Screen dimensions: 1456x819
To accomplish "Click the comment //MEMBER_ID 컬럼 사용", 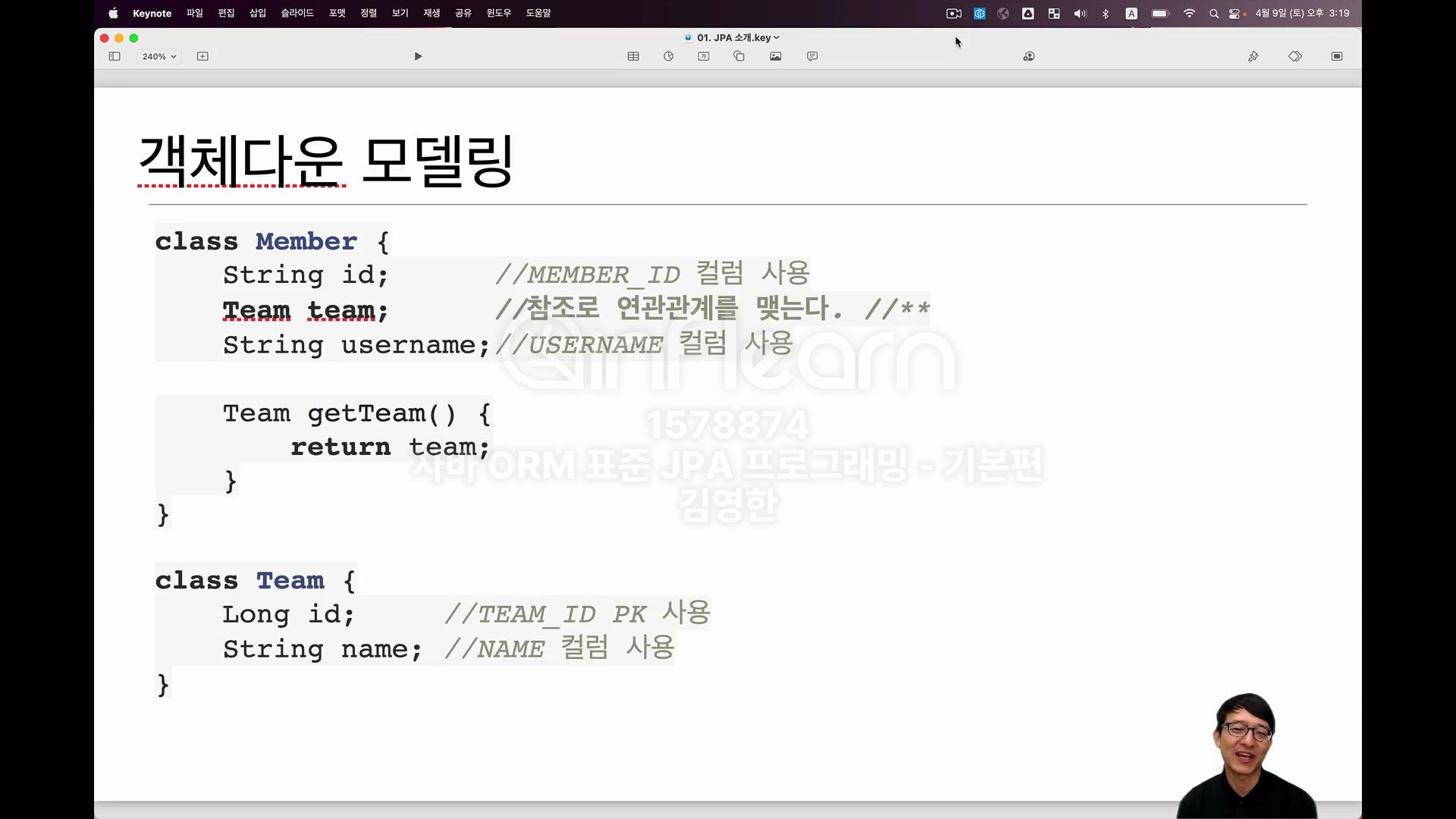I will click(653, 273).
